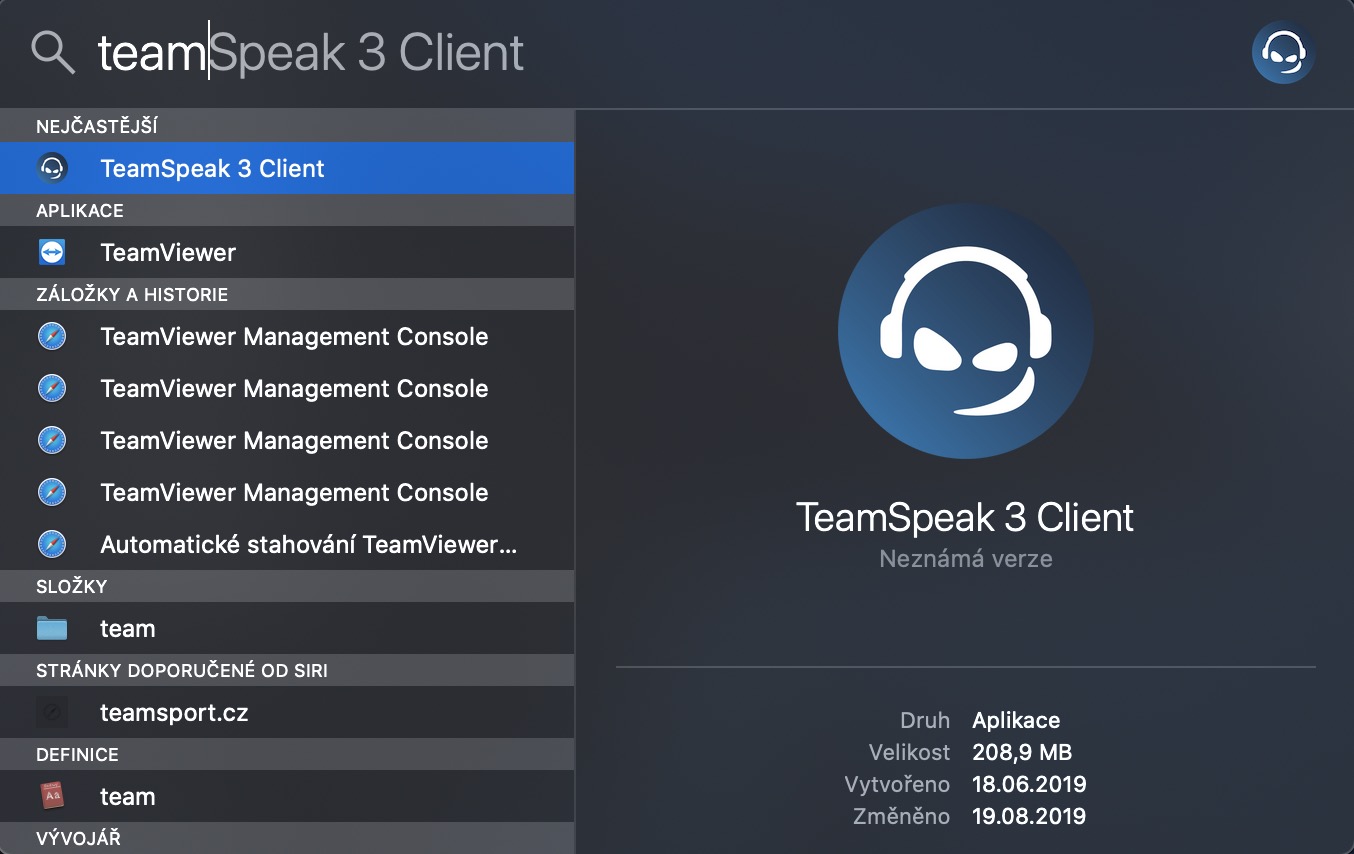Select the "Změněno" label in the preview
This screenshot has width=1354, height=854.
(901, 816)
